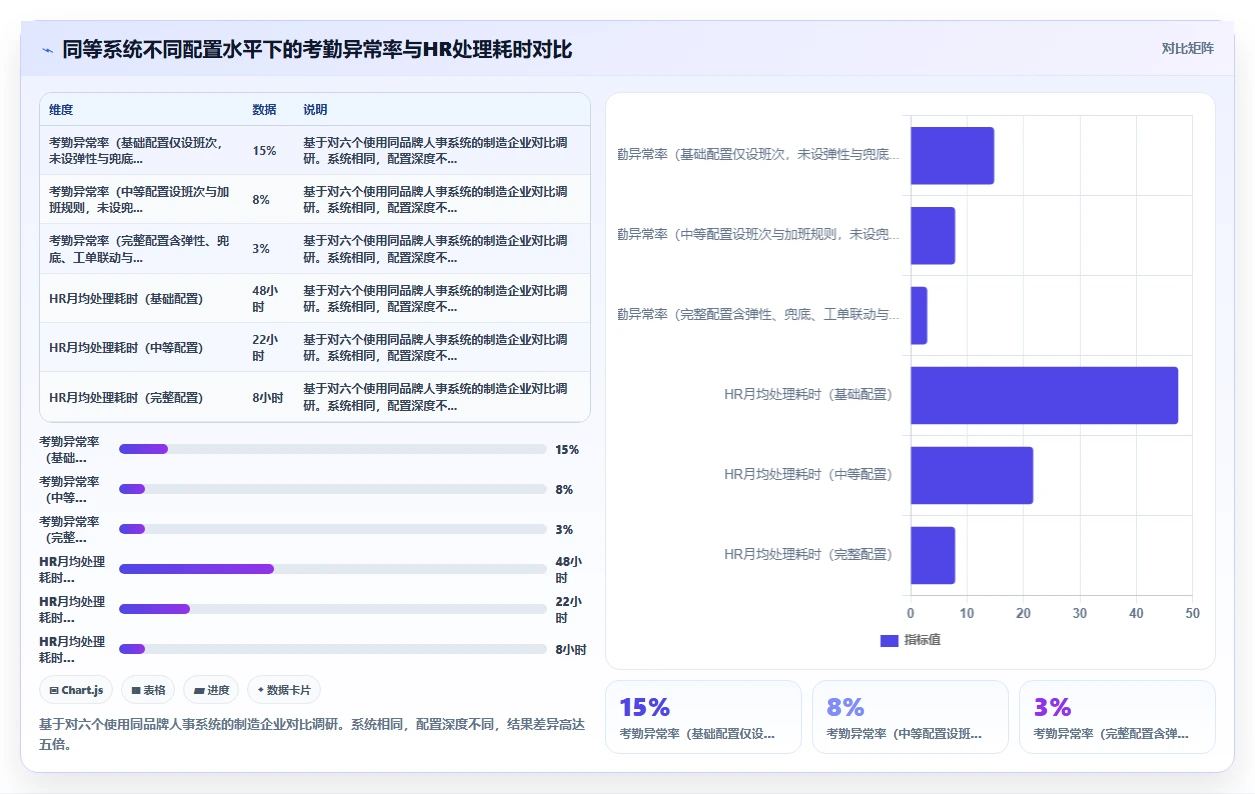Click the 8% progress bar
This screenshot has width=1255, height=794.
(332, 489)
